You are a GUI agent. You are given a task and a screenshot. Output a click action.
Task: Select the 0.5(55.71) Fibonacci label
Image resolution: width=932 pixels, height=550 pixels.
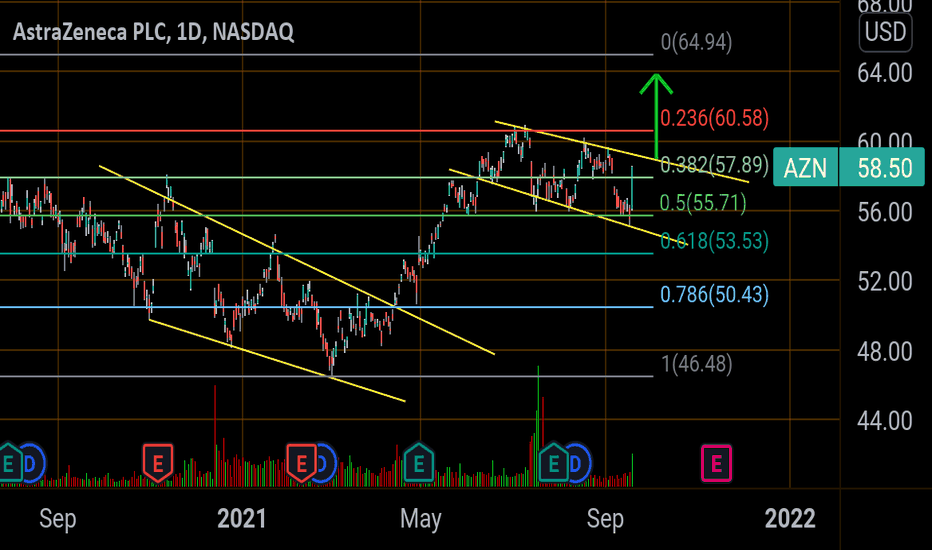(x=703, y=203)
